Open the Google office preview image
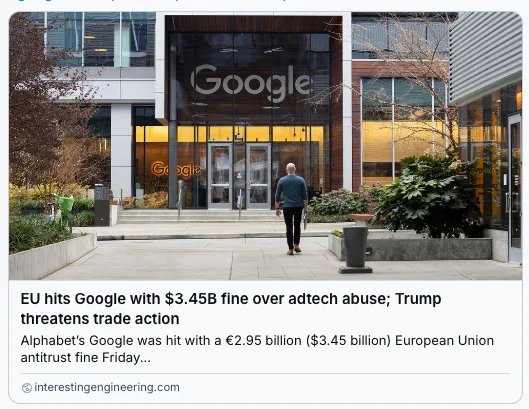 point(266,146)
